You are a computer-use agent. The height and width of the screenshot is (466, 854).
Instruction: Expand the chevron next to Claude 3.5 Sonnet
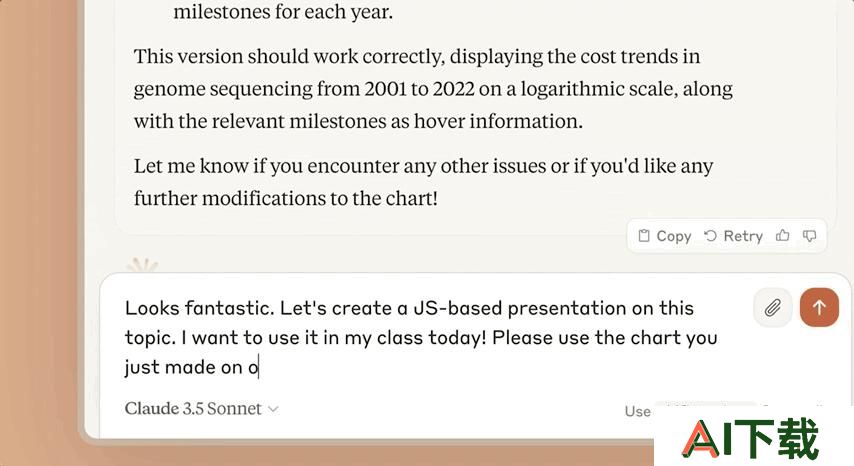pyautogui.click(x=273, y=409)
